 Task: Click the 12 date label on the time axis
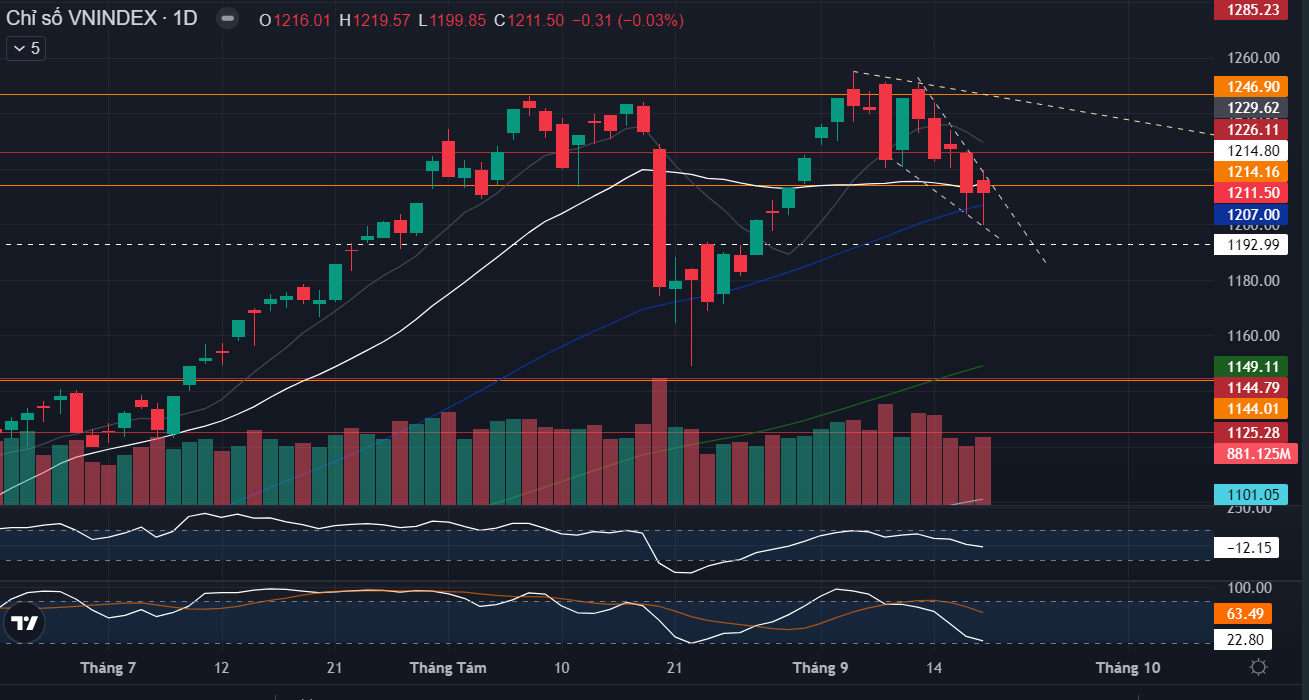tap(222, 667)
